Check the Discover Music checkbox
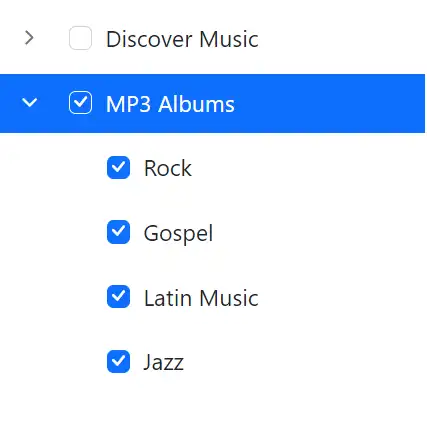This screenshot has height=435, width=427. point(80,38)
